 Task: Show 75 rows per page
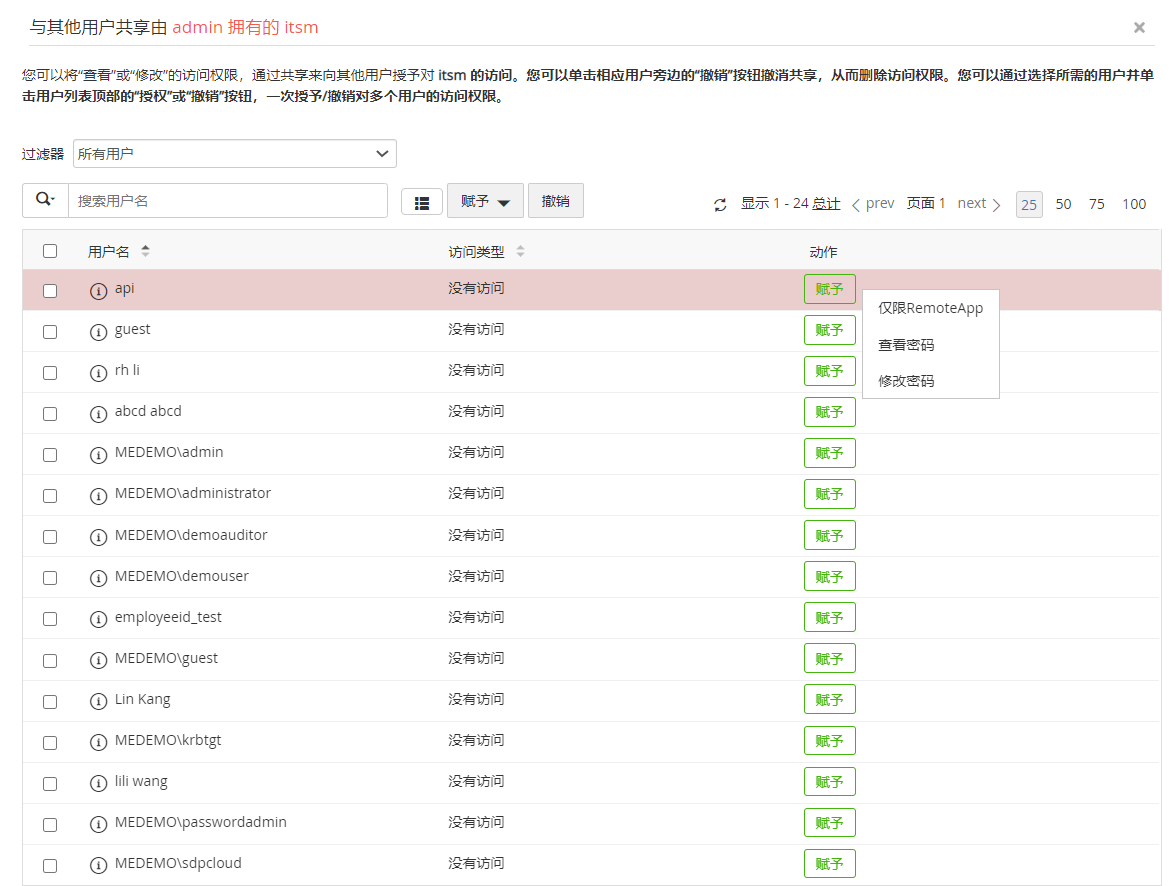[1097, 204]
